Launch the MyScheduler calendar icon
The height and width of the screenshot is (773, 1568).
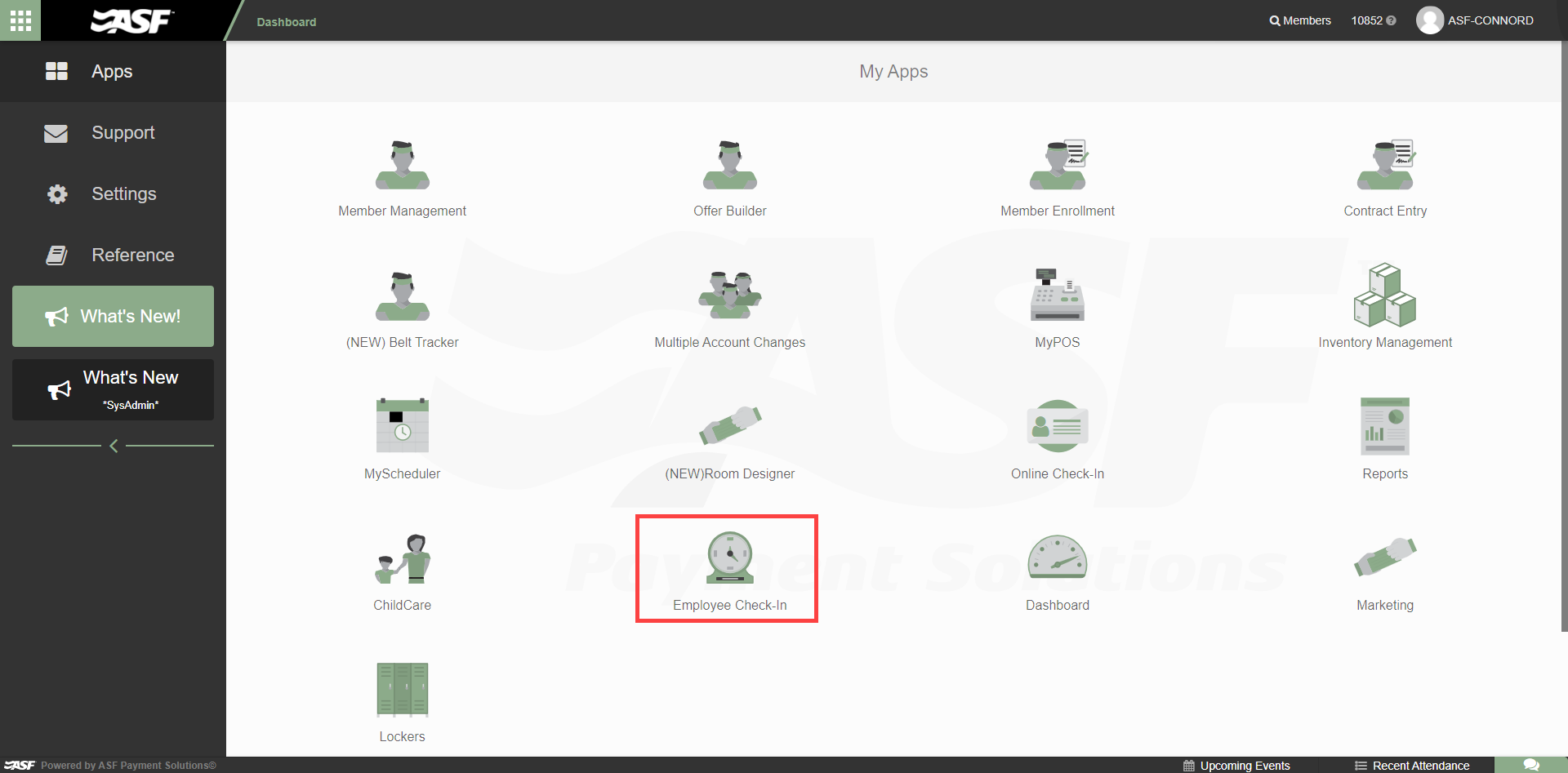(403, 425)
